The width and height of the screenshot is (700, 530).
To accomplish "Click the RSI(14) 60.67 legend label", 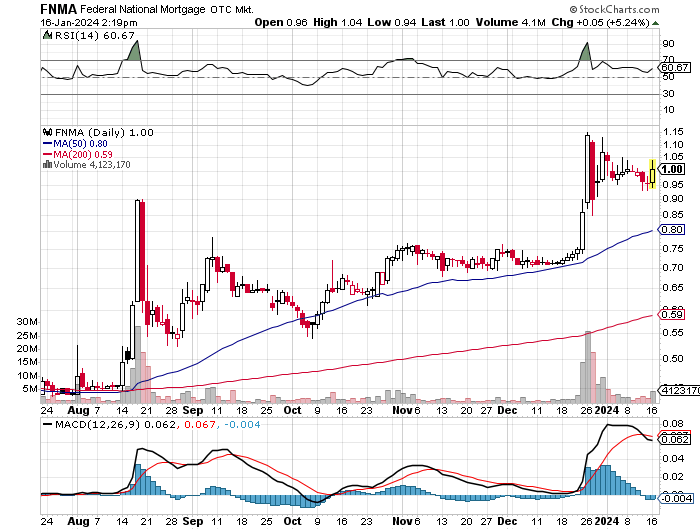I will pos(95,35).
